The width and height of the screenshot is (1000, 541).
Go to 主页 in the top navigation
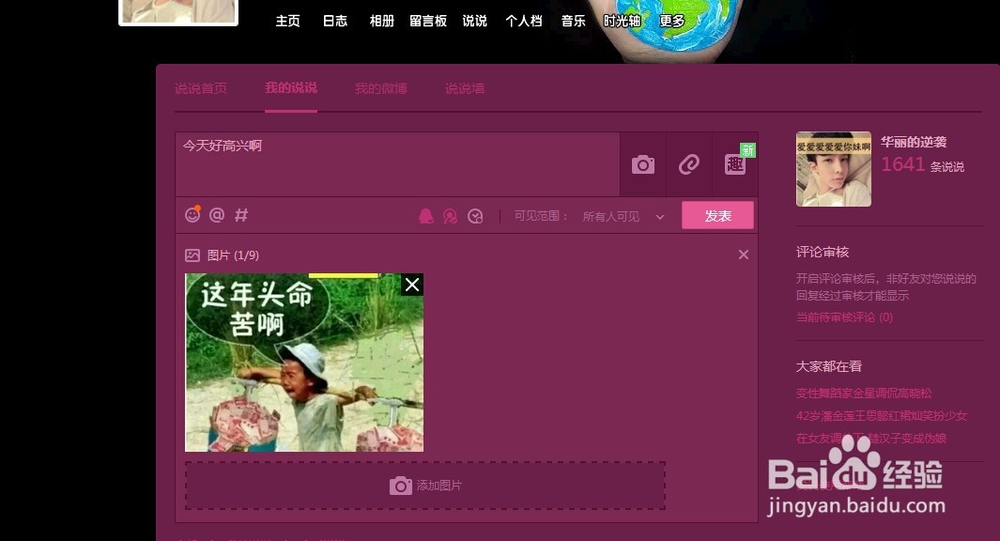(288, 21)
